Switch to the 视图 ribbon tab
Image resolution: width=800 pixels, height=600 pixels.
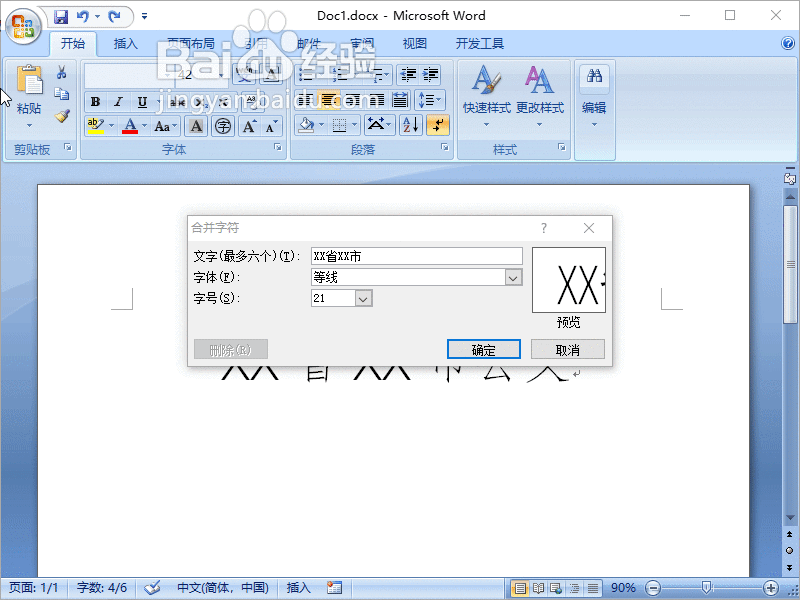tap(414, 43)
